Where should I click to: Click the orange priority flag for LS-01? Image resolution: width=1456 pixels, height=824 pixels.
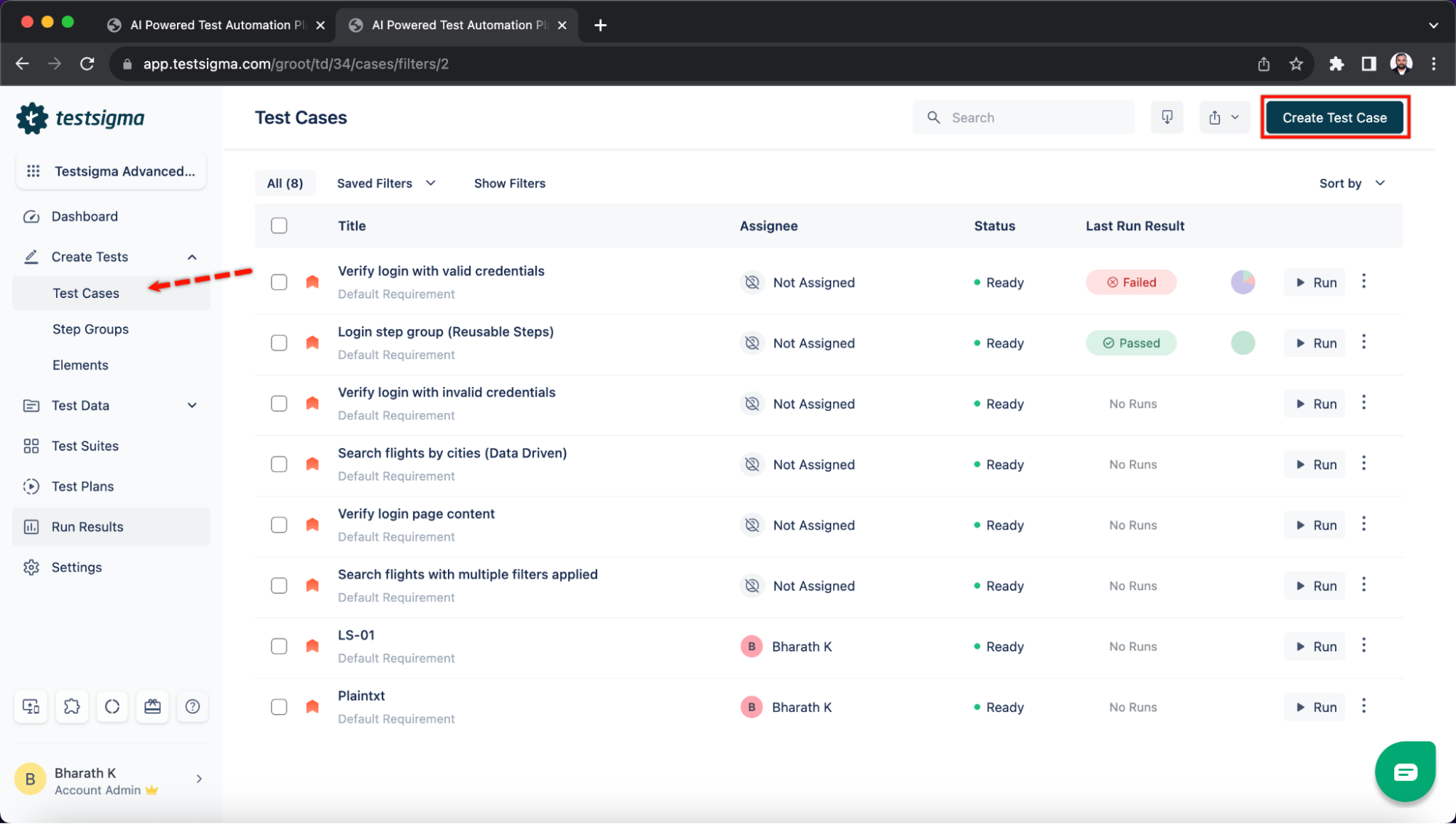(x=312, y=646)
